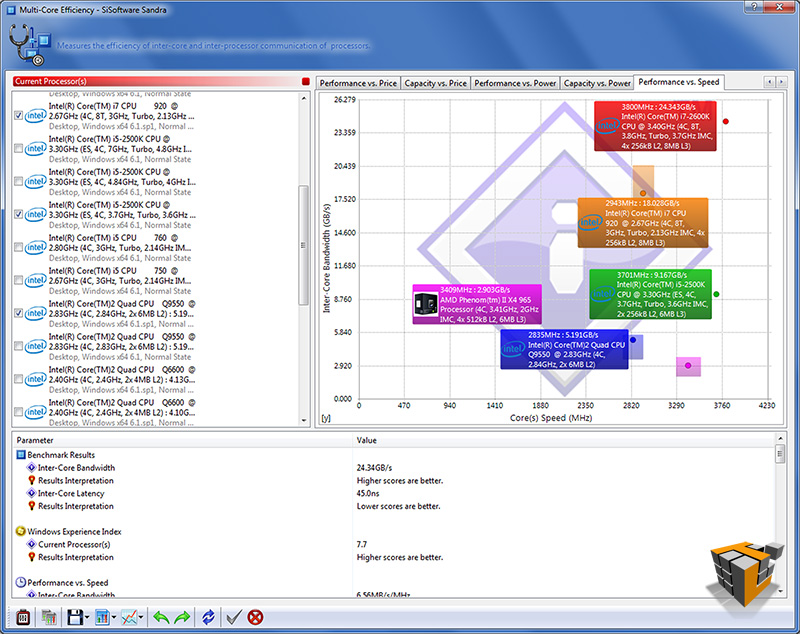Uncheck the Core i7 920 processor checkbox
Image resolution: width=800 pixels, height=634 pixels.
pos(19,116)
